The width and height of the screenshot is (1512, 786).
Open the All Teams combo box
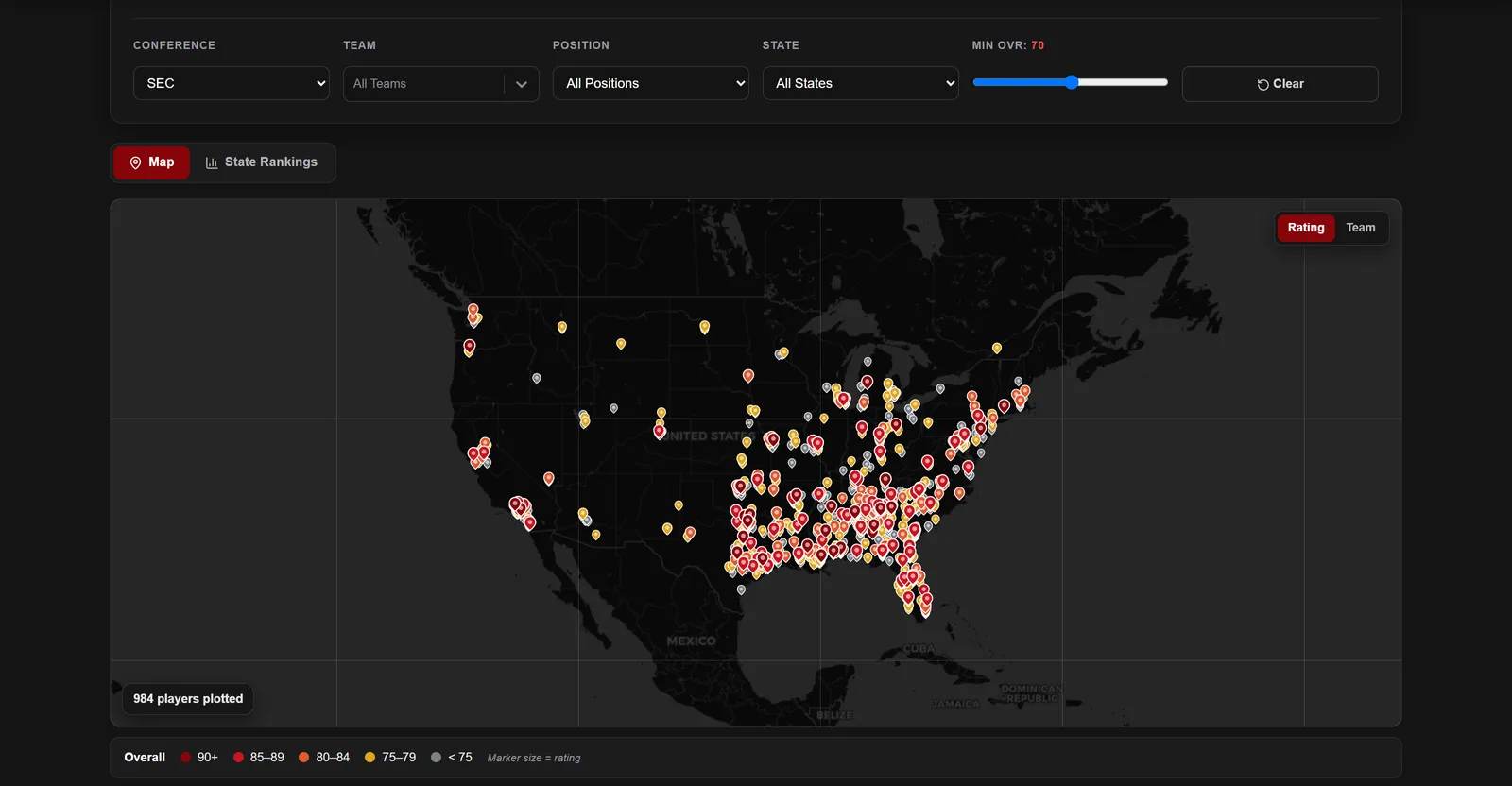(440, 84)
